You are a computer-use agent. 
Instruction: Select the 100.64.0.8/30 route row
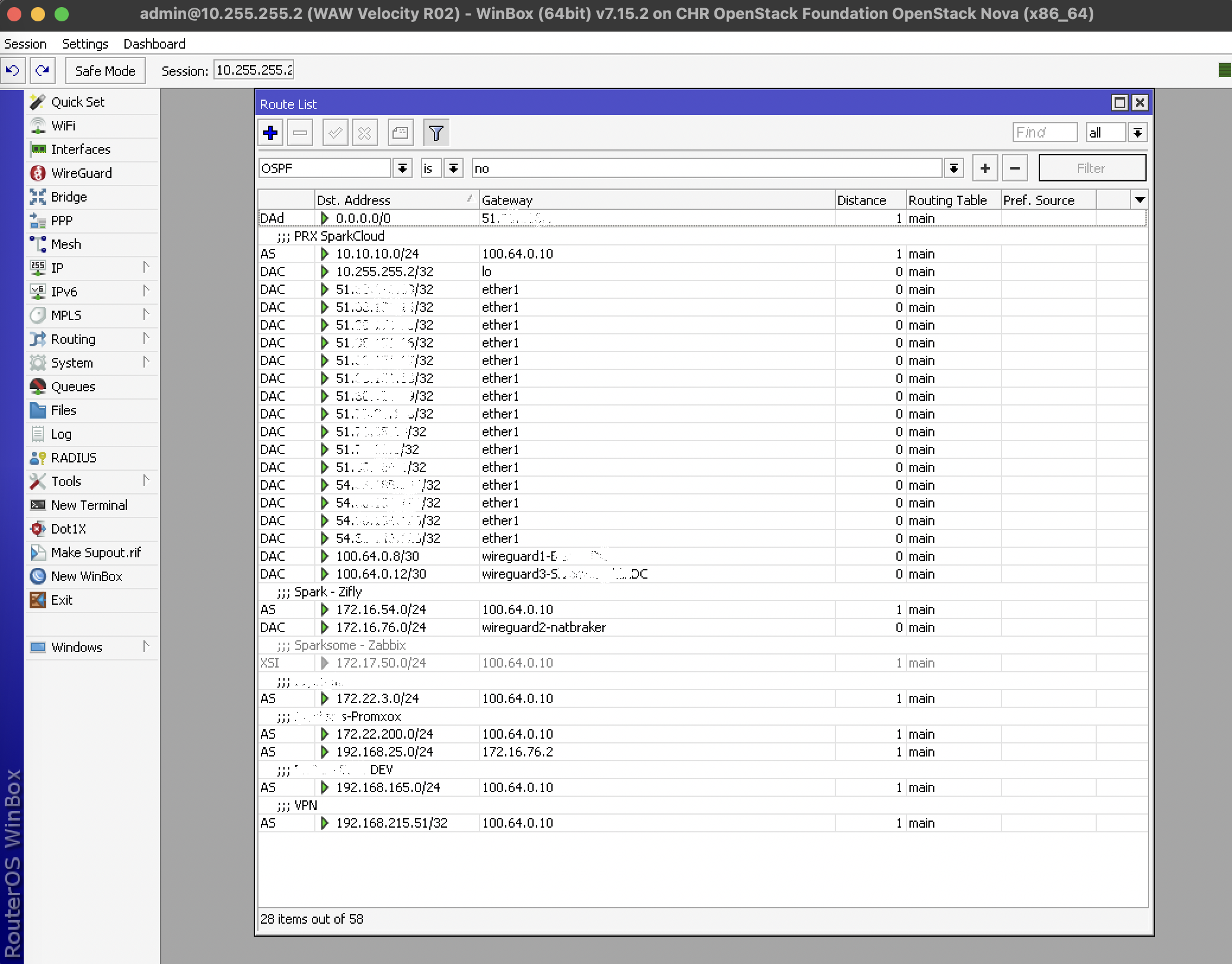702,556
